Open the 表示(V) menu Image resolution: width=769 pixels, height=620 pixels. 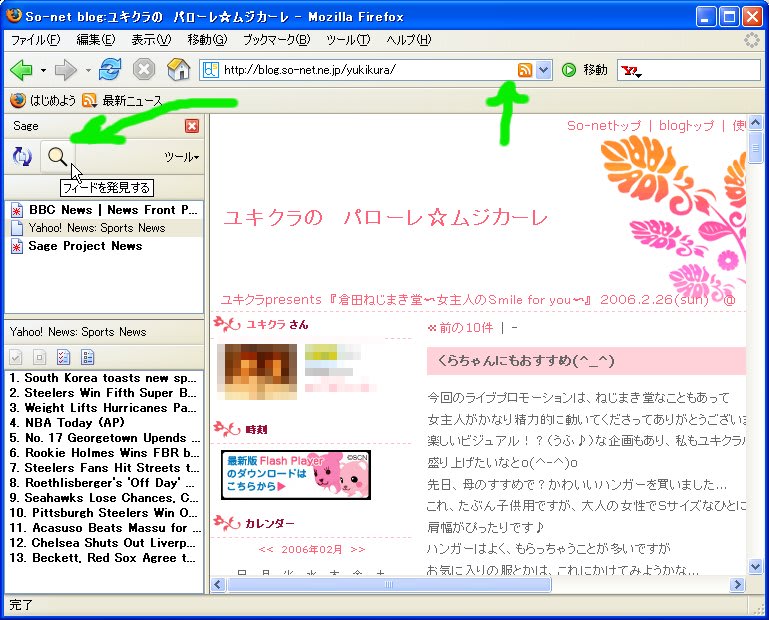(151, 40)
